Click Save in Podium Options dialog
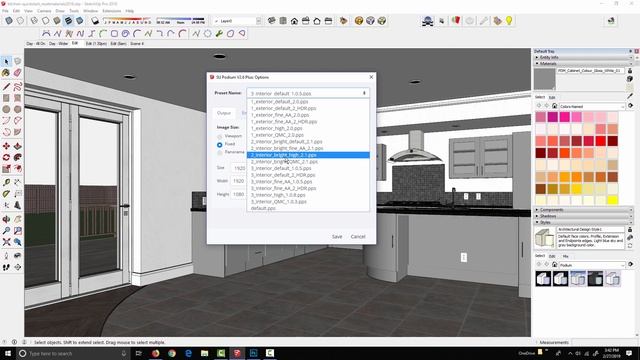 point(337,237)
